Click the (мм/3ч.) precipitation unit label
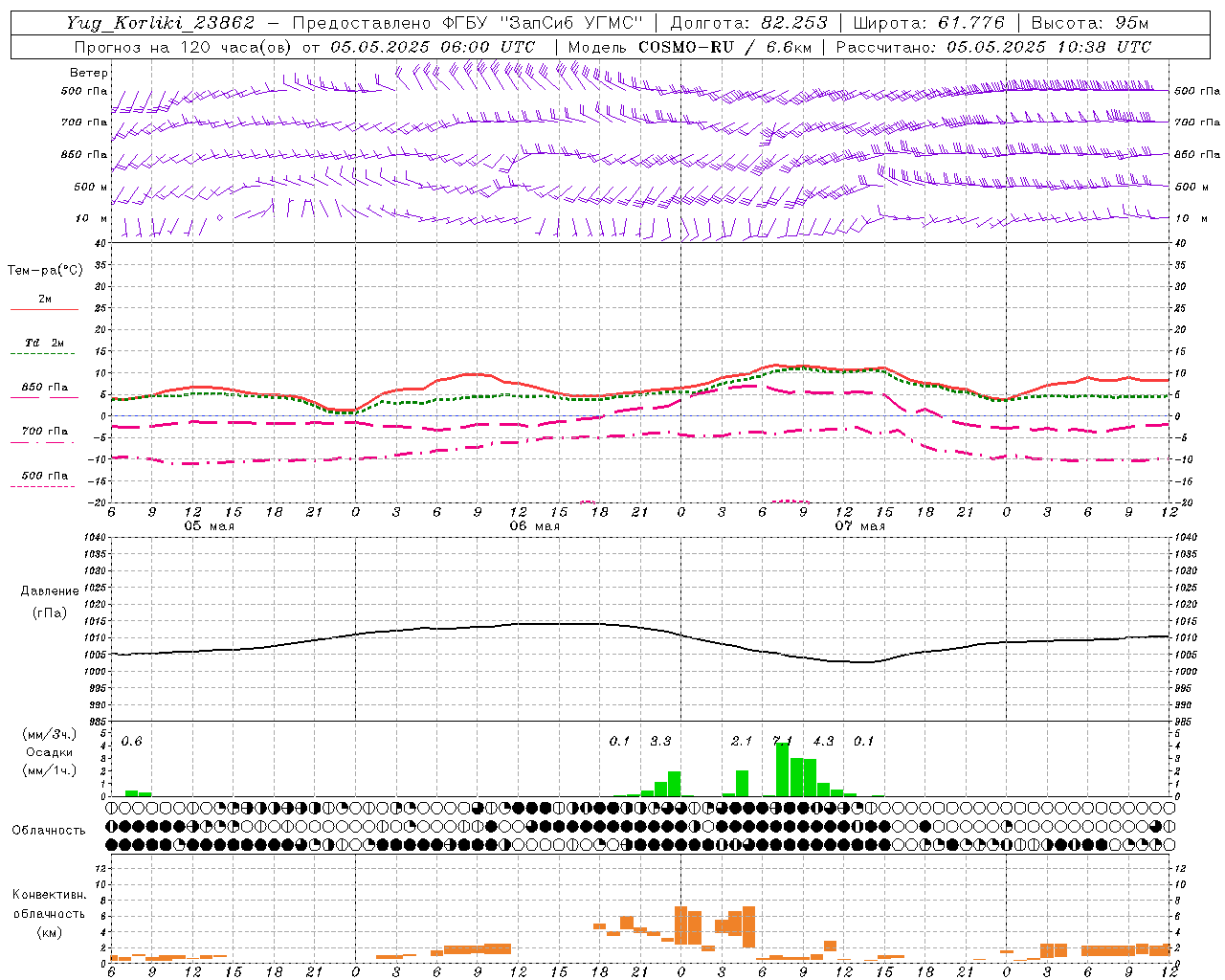 [x=50, y=734]
